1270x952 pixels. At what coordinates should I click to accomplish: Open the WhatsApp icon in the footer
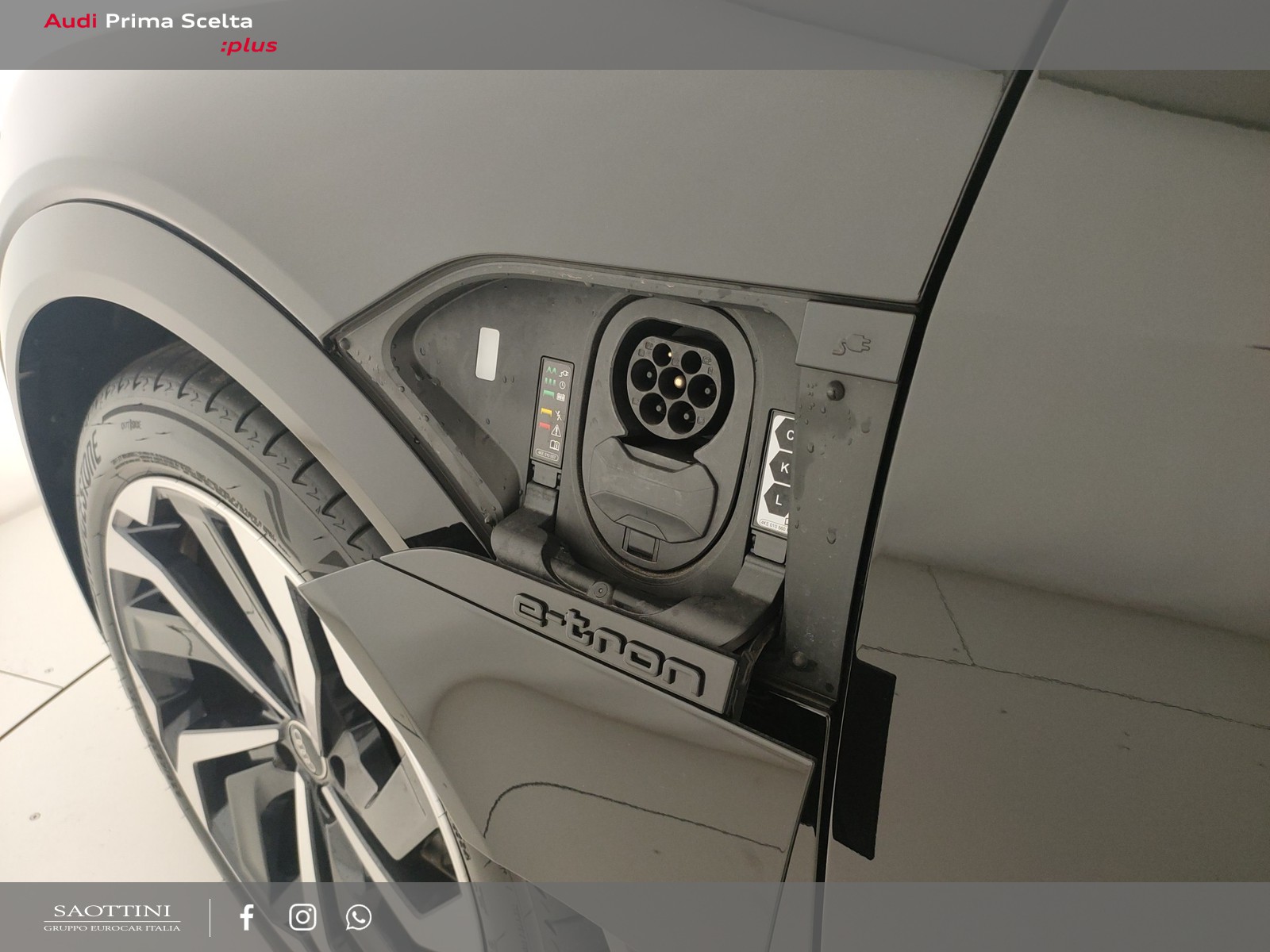pos(359,917)
